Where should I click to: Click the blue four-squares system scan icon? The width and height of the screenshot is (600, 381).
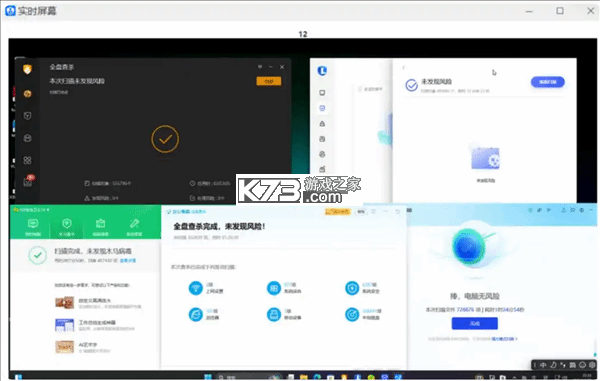click(x=274, y=288)
